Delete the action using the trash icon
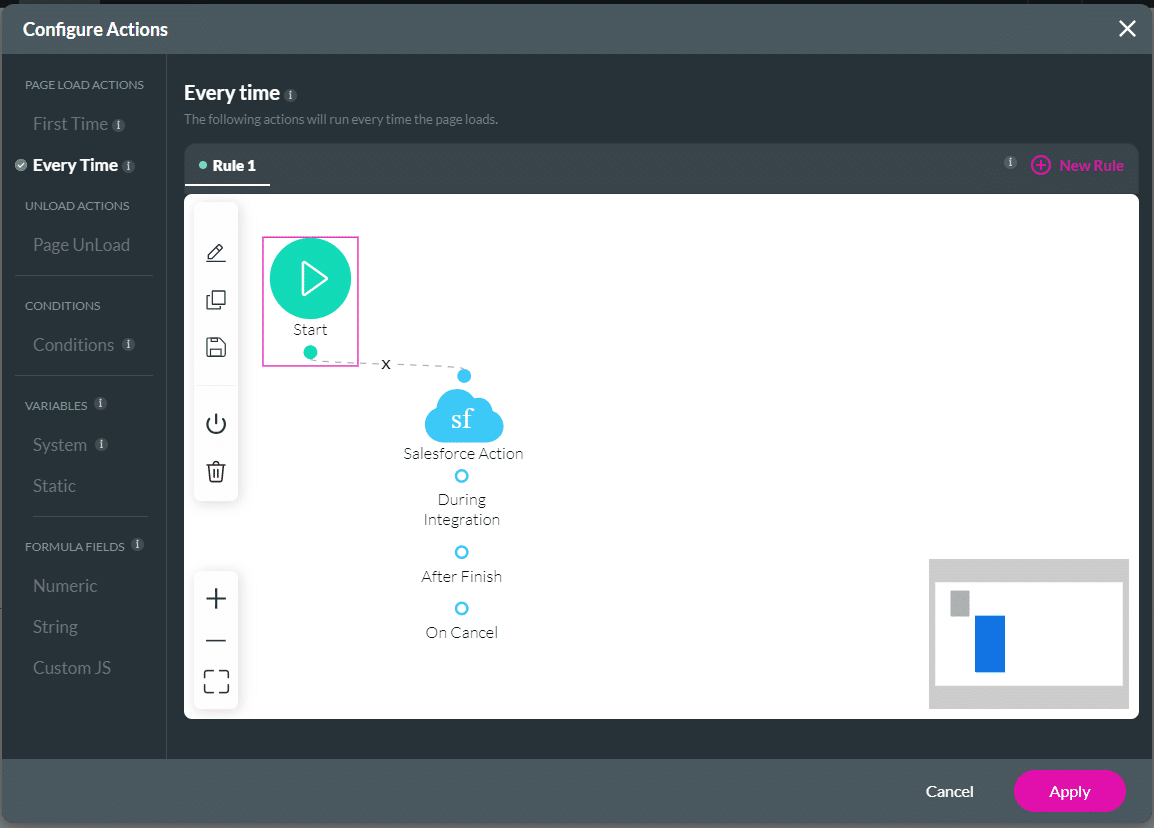 pyautogui.click(x=215, y=471)
